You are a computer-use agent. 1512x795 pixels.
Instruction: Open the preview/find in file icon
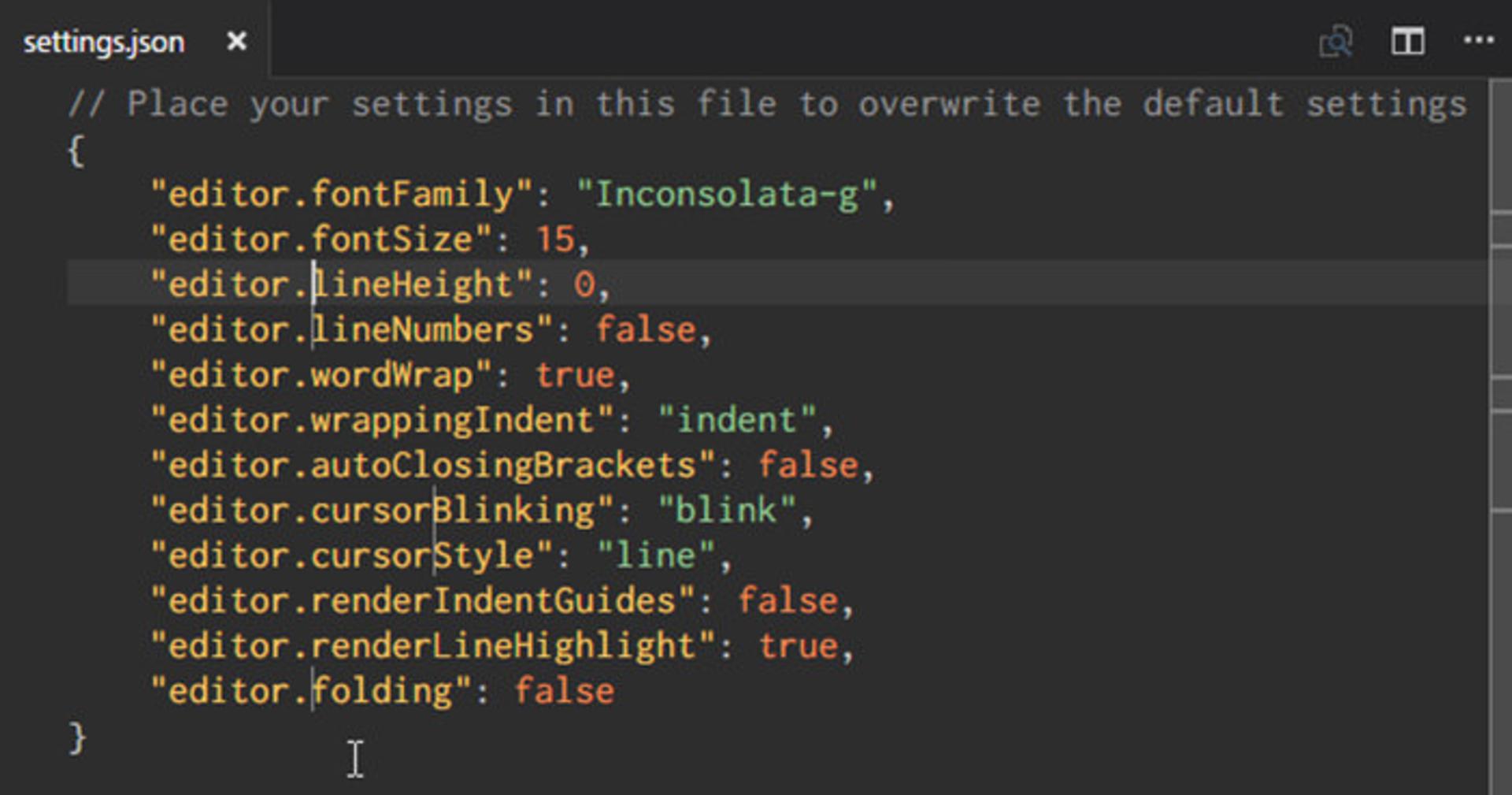[1336, 41]
